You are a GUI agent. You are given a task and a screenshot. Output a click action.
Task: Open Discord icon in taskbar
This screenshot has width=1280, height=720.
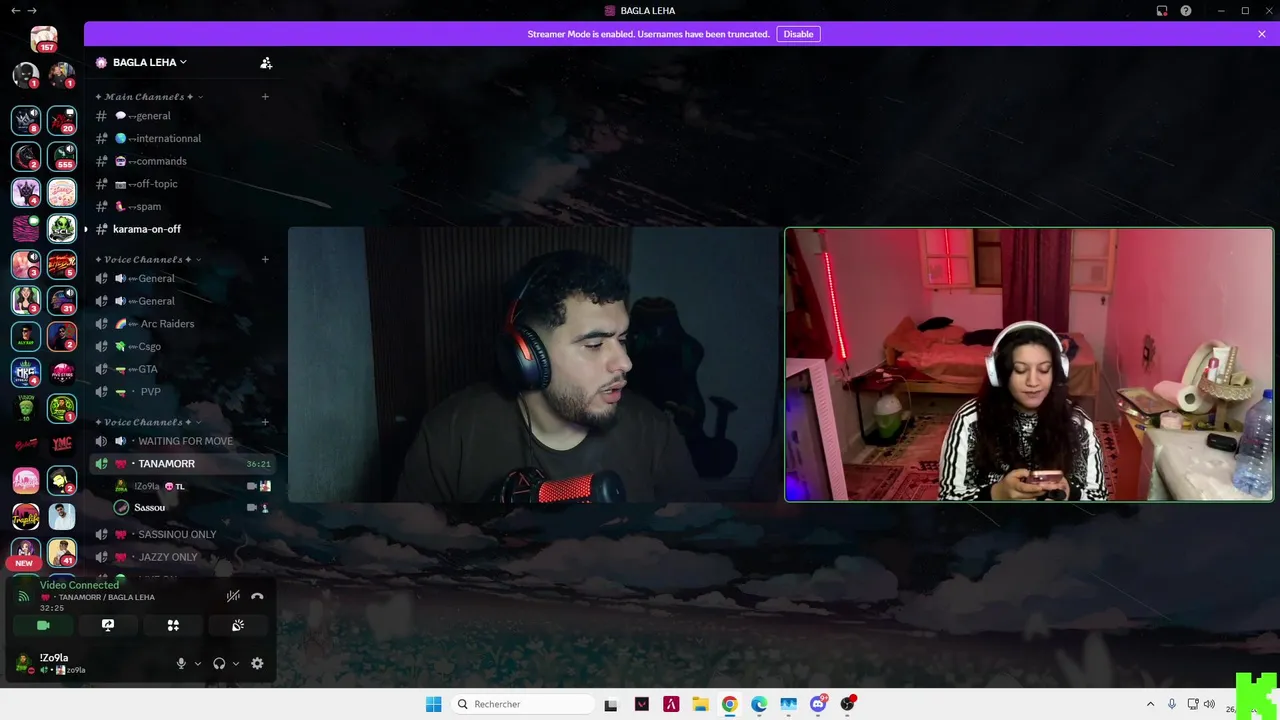point(818,704)
